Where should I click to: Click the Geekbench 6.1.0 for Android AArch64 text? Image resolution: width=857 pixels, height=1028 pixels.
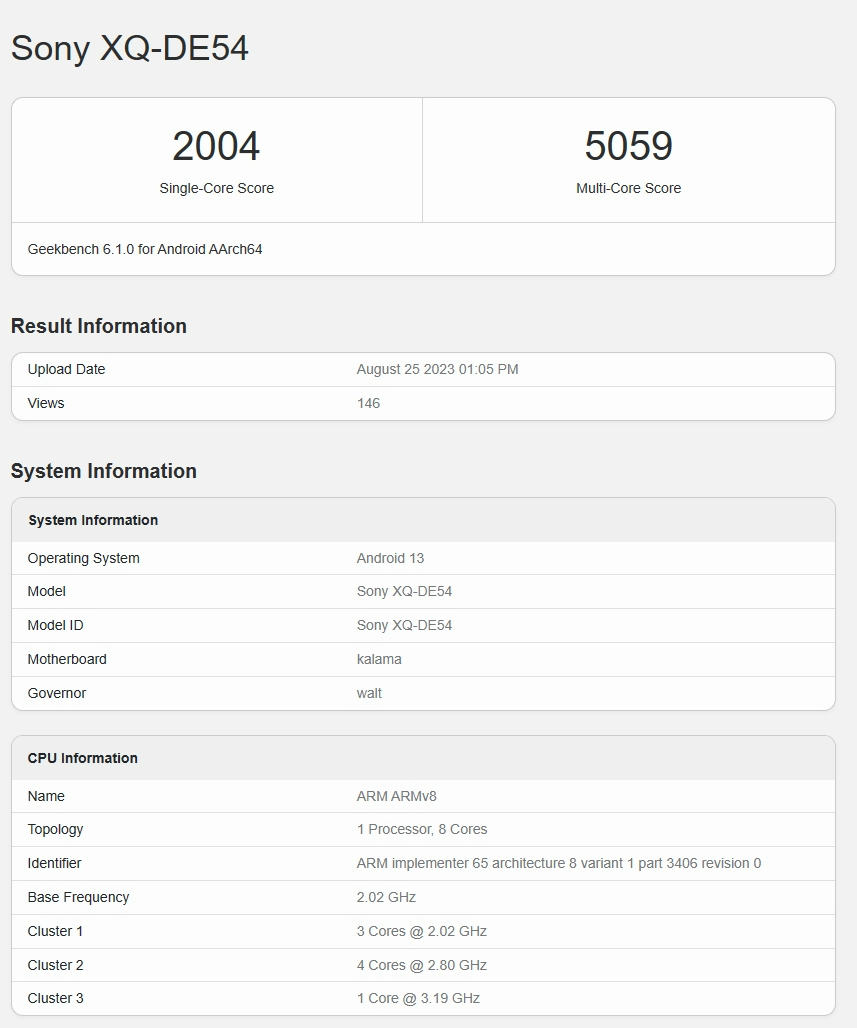pos(145,249)
